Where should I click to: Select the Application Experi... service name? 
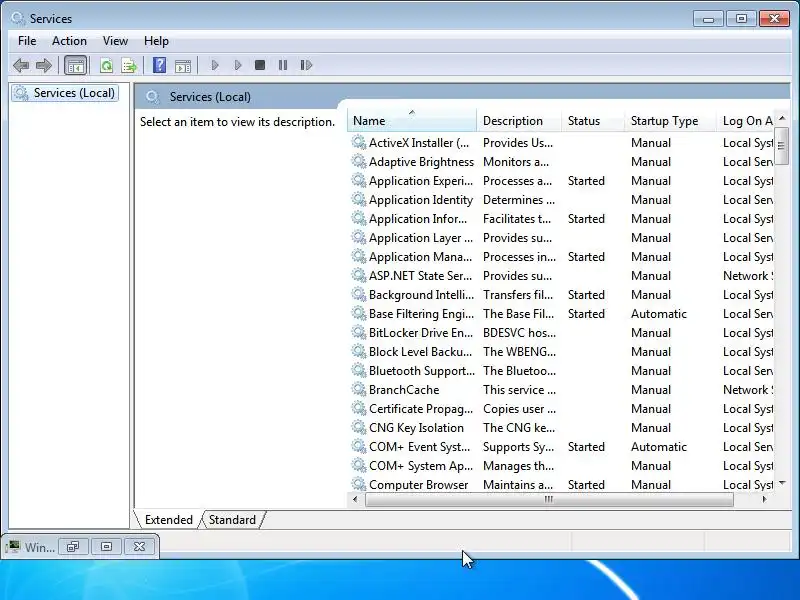pos(420,181)
